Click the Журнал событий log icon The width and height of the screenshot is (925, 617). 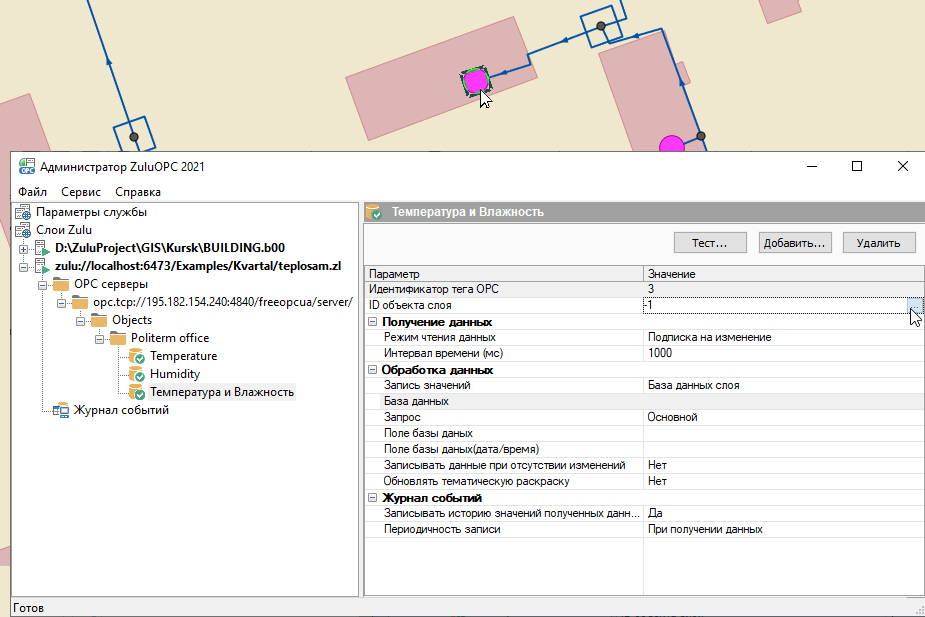pos(60,410)
